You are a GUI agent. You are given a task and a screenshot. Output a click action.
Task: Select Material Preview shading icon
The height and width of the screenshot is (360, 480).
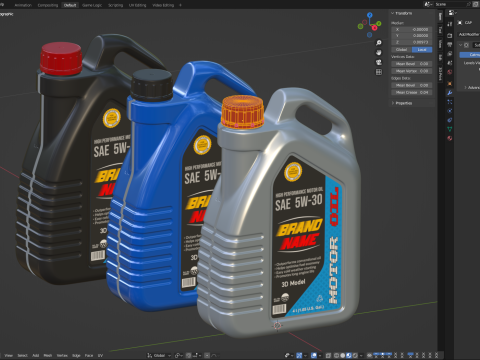(349, 355)
